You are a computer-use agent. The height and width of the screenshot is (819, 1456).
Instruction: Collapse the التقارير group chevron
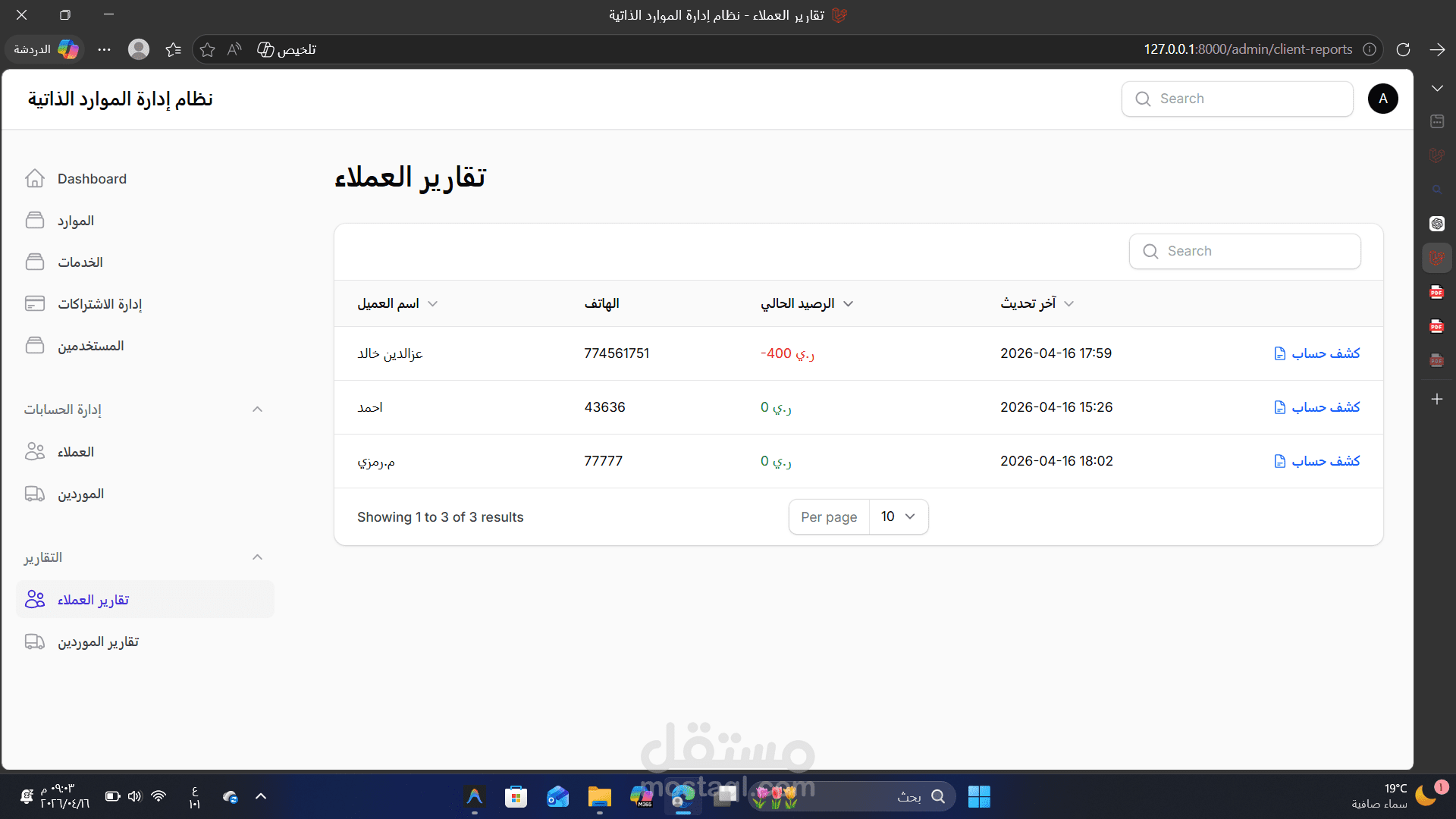(x=257, y=557)
